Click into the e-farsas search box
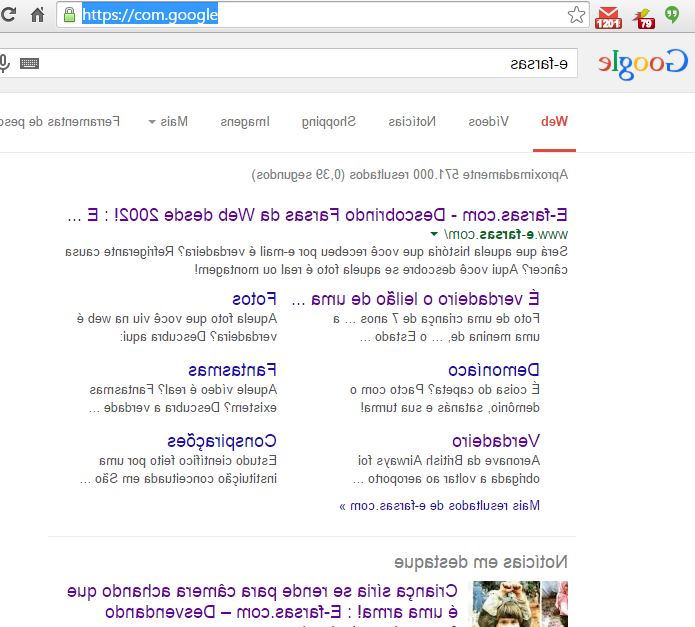 tap(288, 63)
